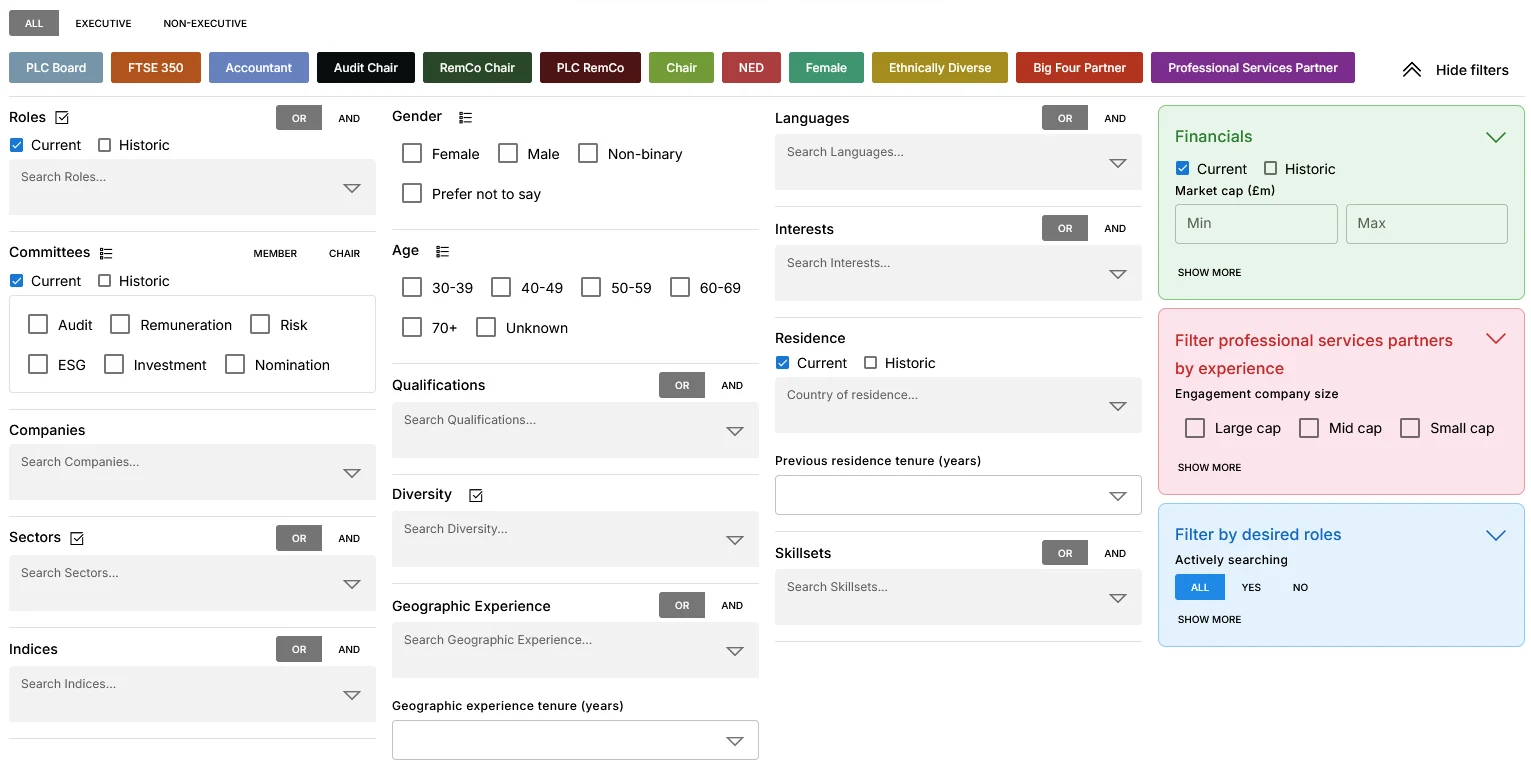This screenshot has width=1531, height=768.
Task: Click SHOW MORE in Financials panel
Action: (1209, 272)
